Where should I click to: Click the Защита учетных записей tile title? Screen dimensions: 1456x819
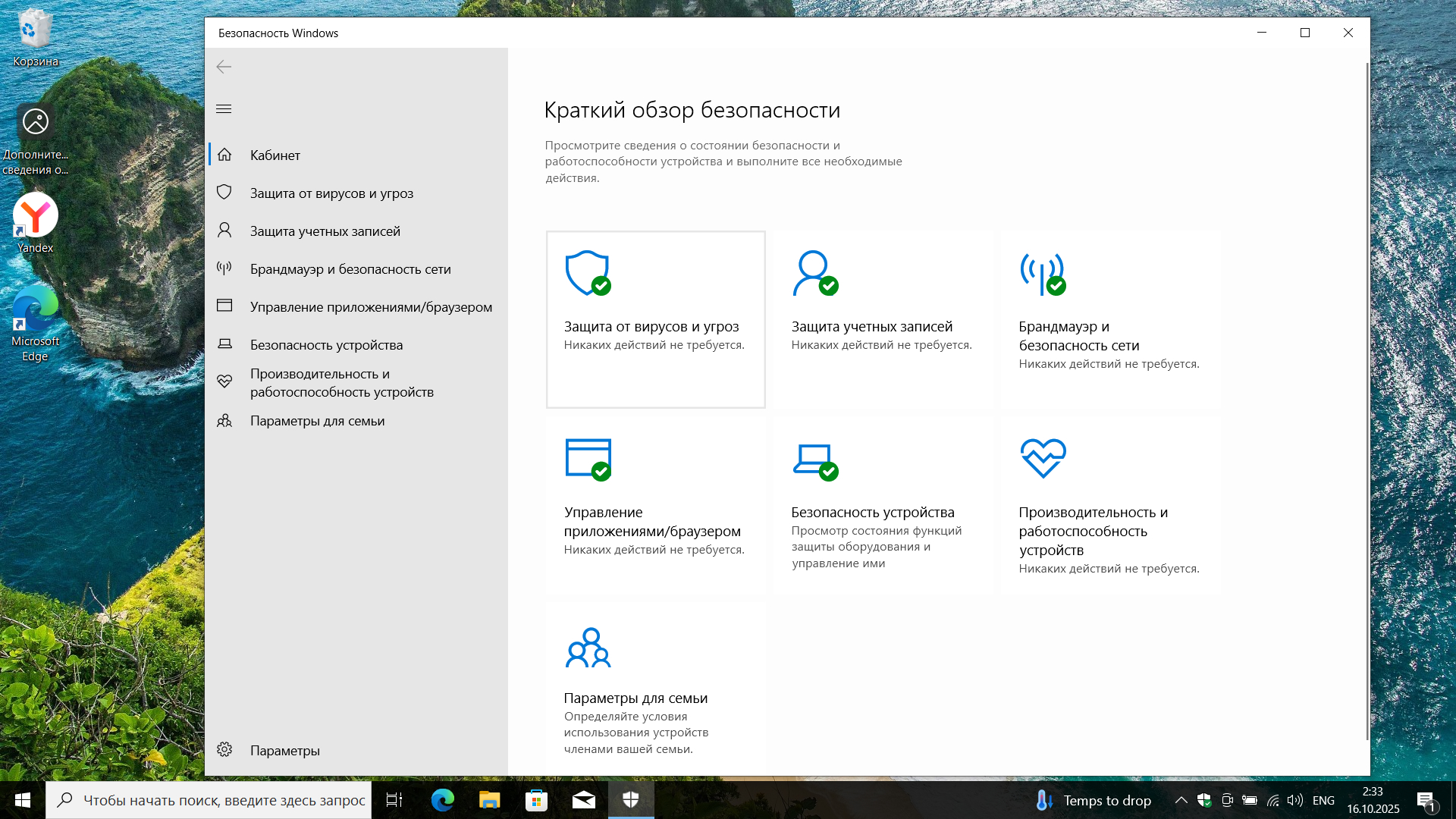coord(871,327)
